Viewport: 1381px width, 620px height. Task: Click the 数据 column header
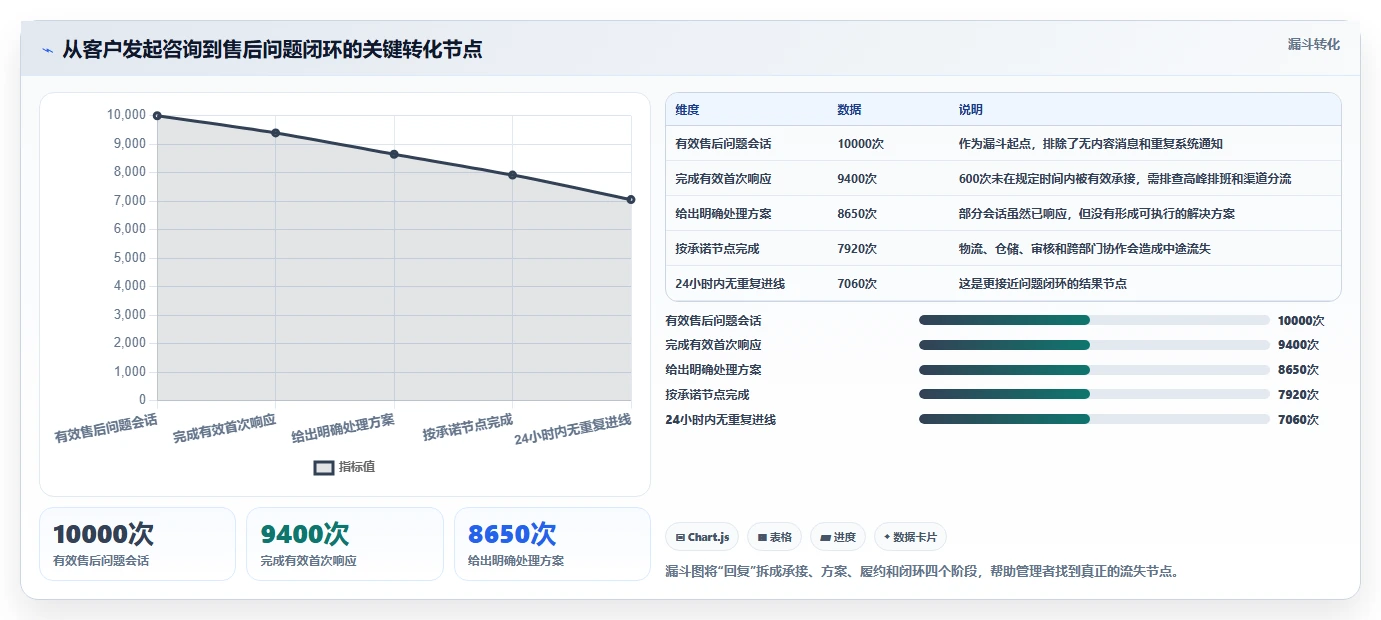[849, 110]
